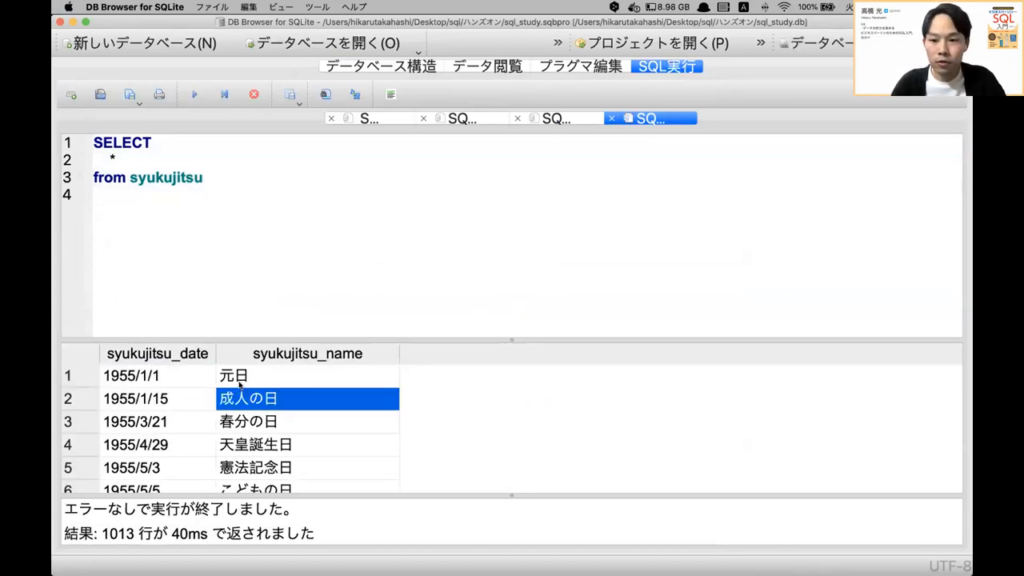
Task: Expand the save SQL file dropdown arrow
Action: 139,103
